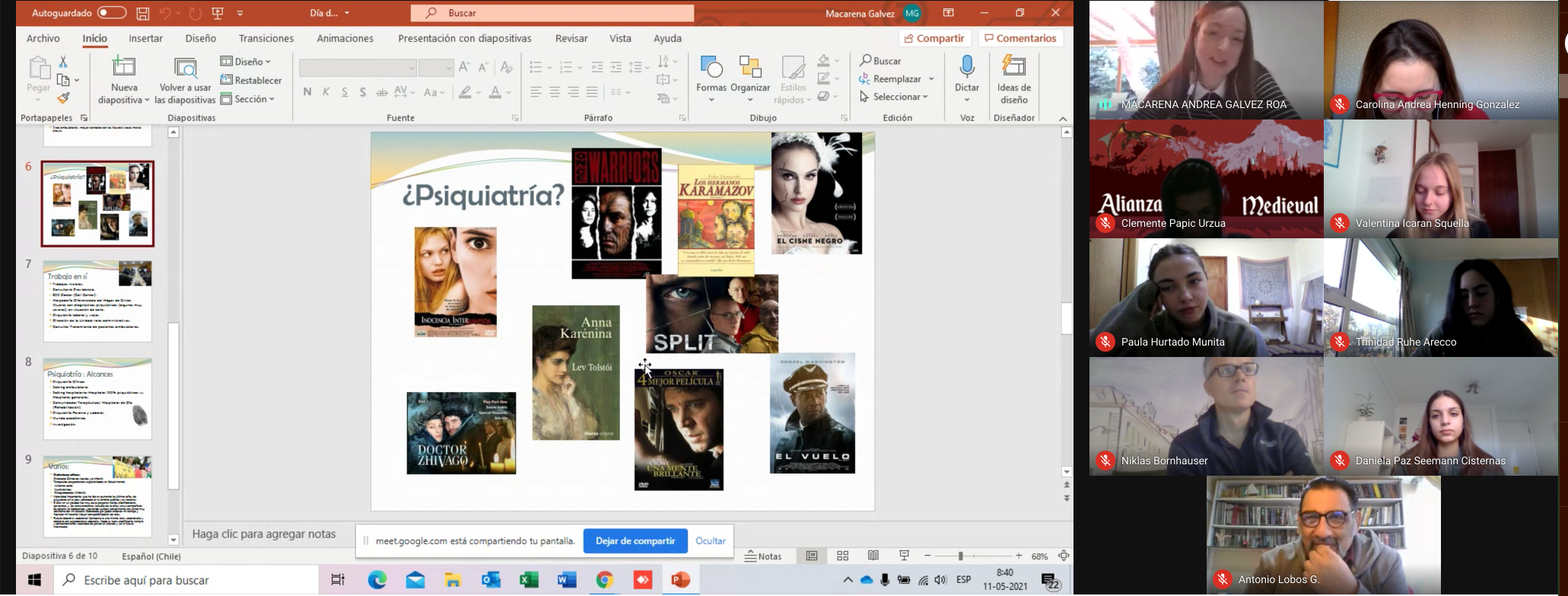Toggle strikethrough abc formatting

click(382, 92)
